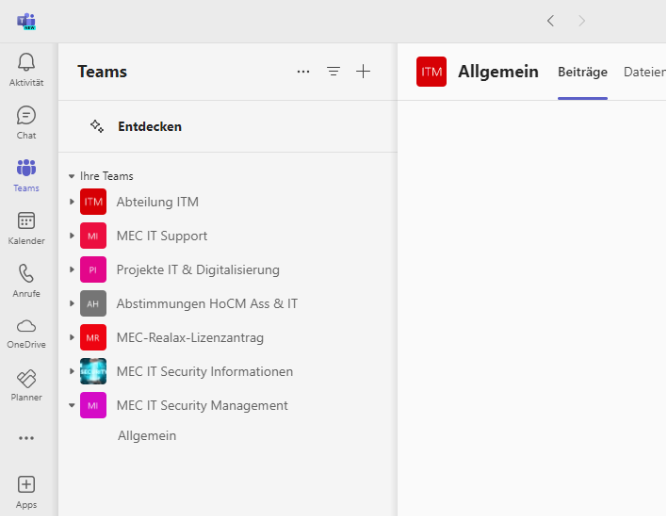Open the filter teams icon
This screenshot has width=666, height=516.
pos(333,71)
